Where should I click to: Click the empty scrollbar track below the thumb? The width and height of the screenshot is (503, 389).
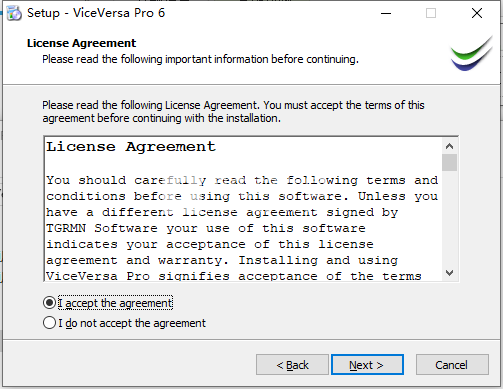pyautogui.click(x=449, y=218)
